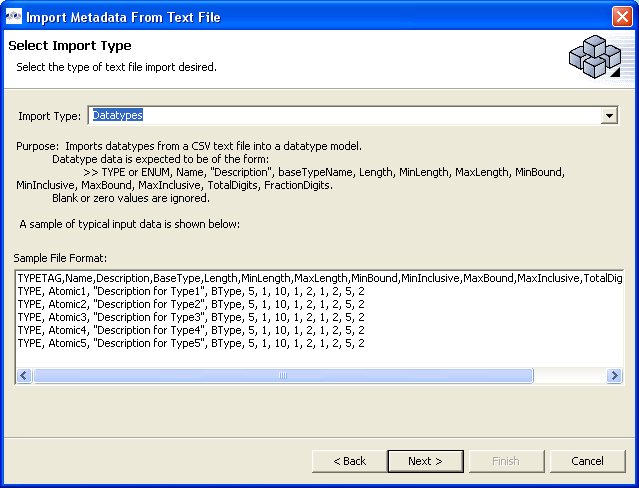Click the Atomic1 sample row
This screenshot has height=488, width=639.
pos(191,291)
